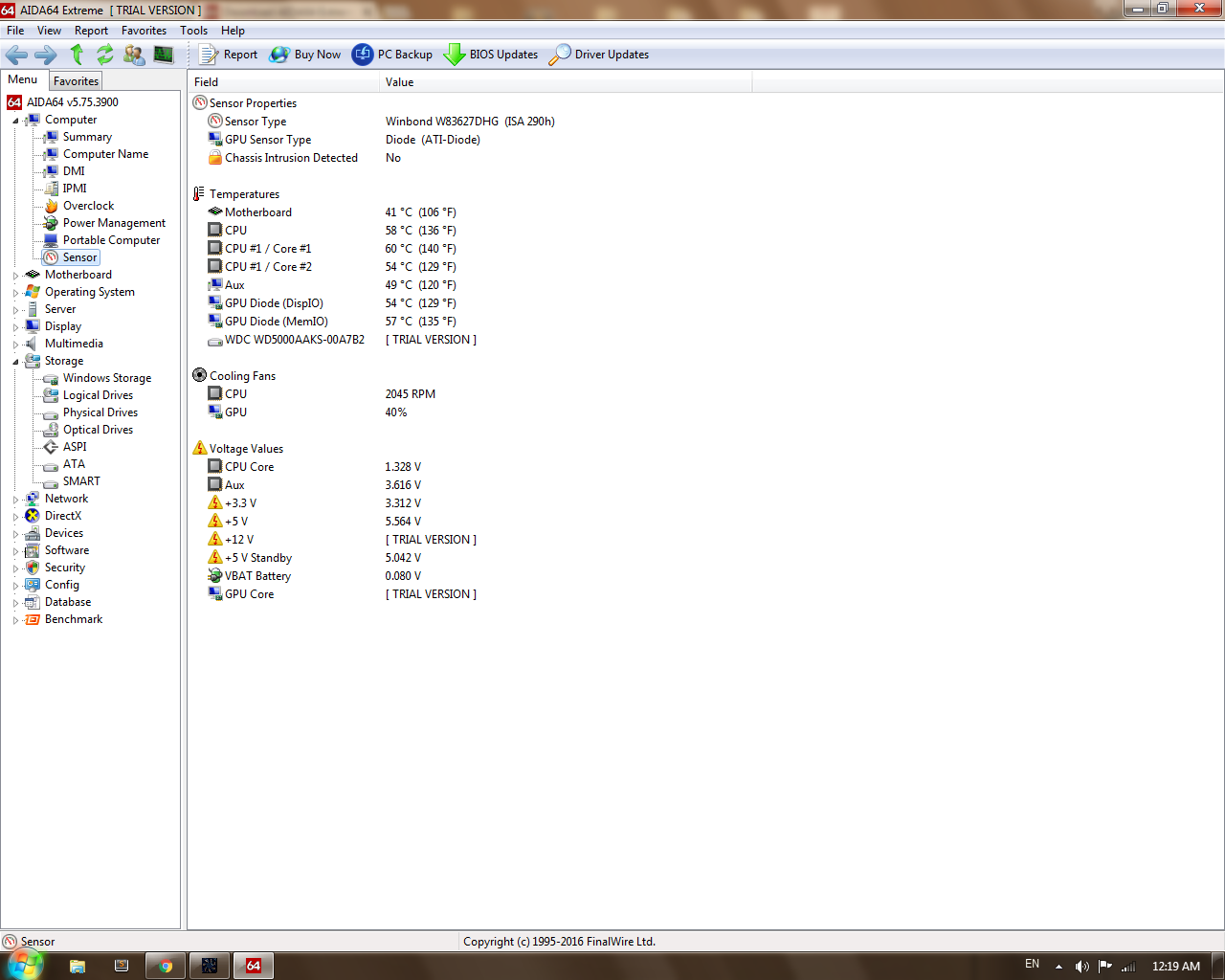The width and height of the screenshot is (1225, 980).
Task: Expand the Display tree node arrow
Action: pos(15,327)
